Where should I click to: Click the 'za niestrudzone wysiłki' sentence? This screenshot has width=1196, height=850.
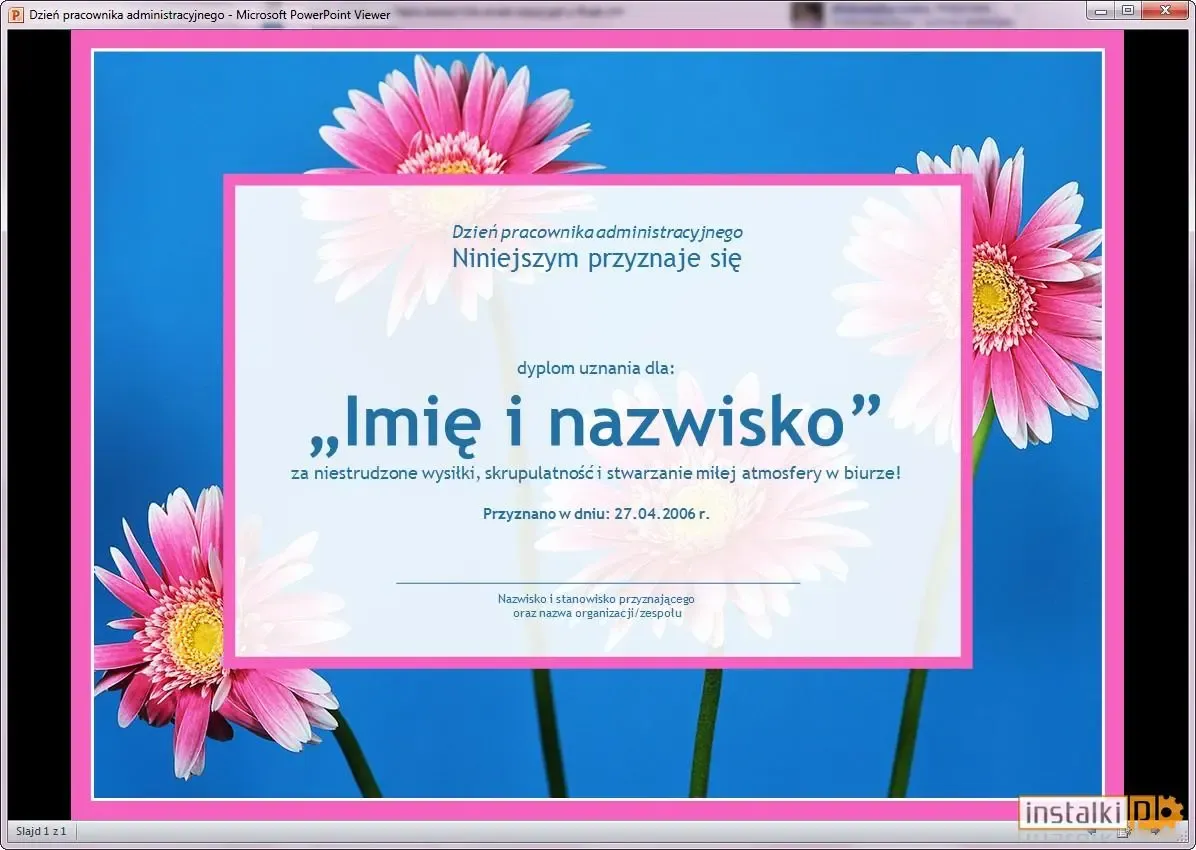596,473
